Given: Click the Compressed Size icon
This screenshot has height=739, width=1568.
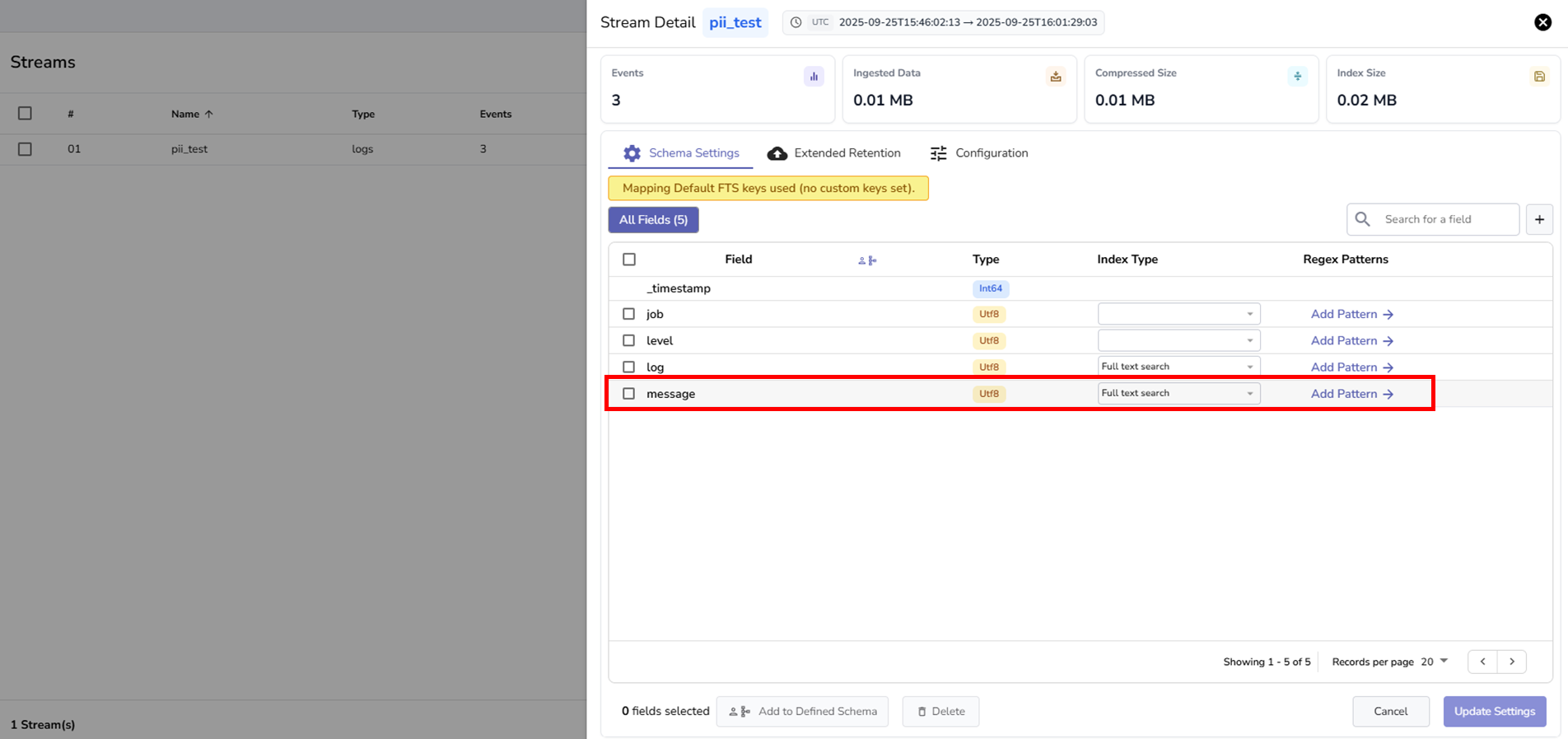Looking at the screenshot, I should tap(1297, 77).
